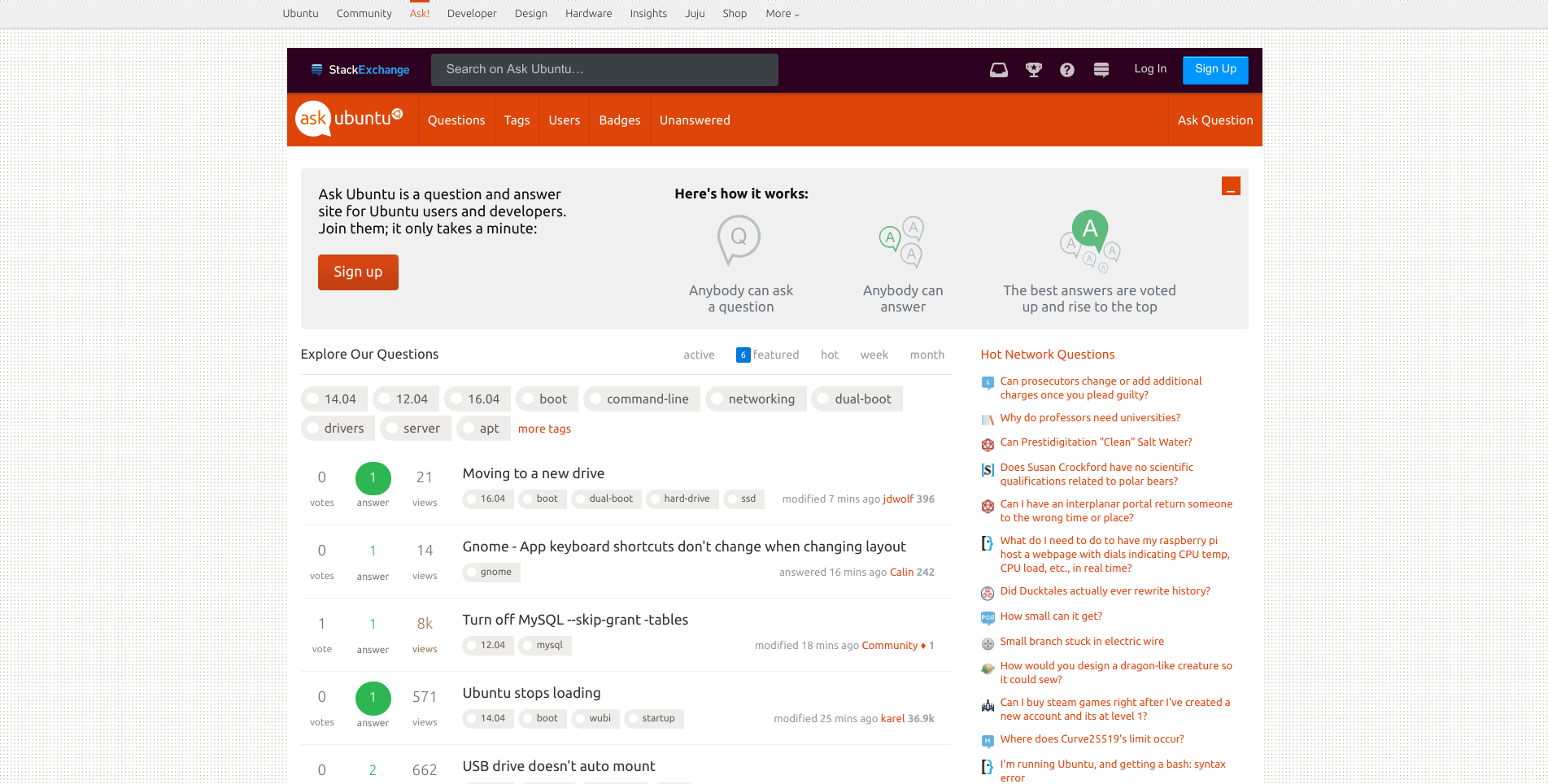Viewport: 1548px width, 784px height.
Task: Open the Hot Network Questions heading
Action: [x=1047, y=355]
